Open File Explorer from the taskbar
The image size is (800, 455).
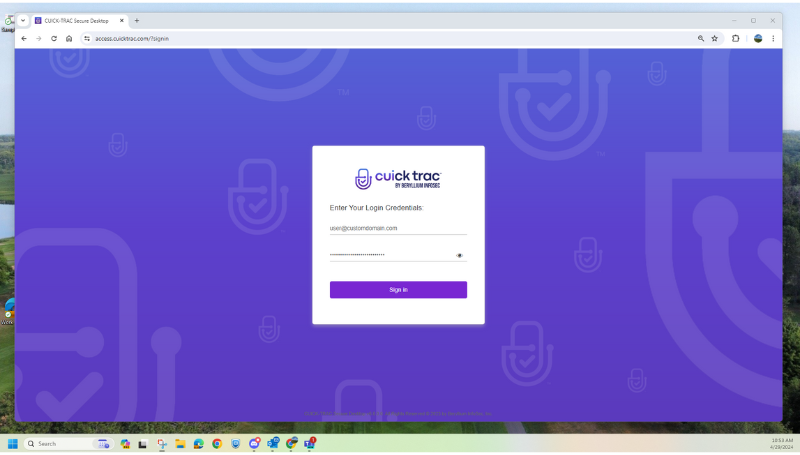(x=180, y=444)
